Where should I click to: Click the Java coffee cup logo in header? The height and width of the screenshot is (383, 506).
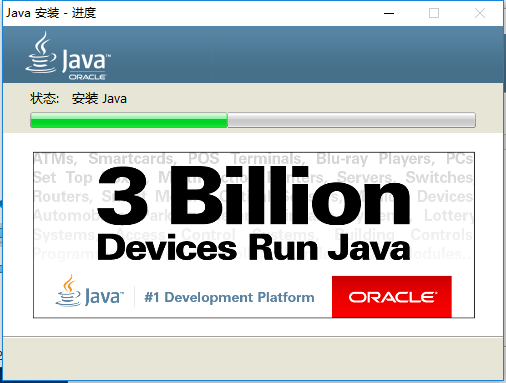click(41, 52)
